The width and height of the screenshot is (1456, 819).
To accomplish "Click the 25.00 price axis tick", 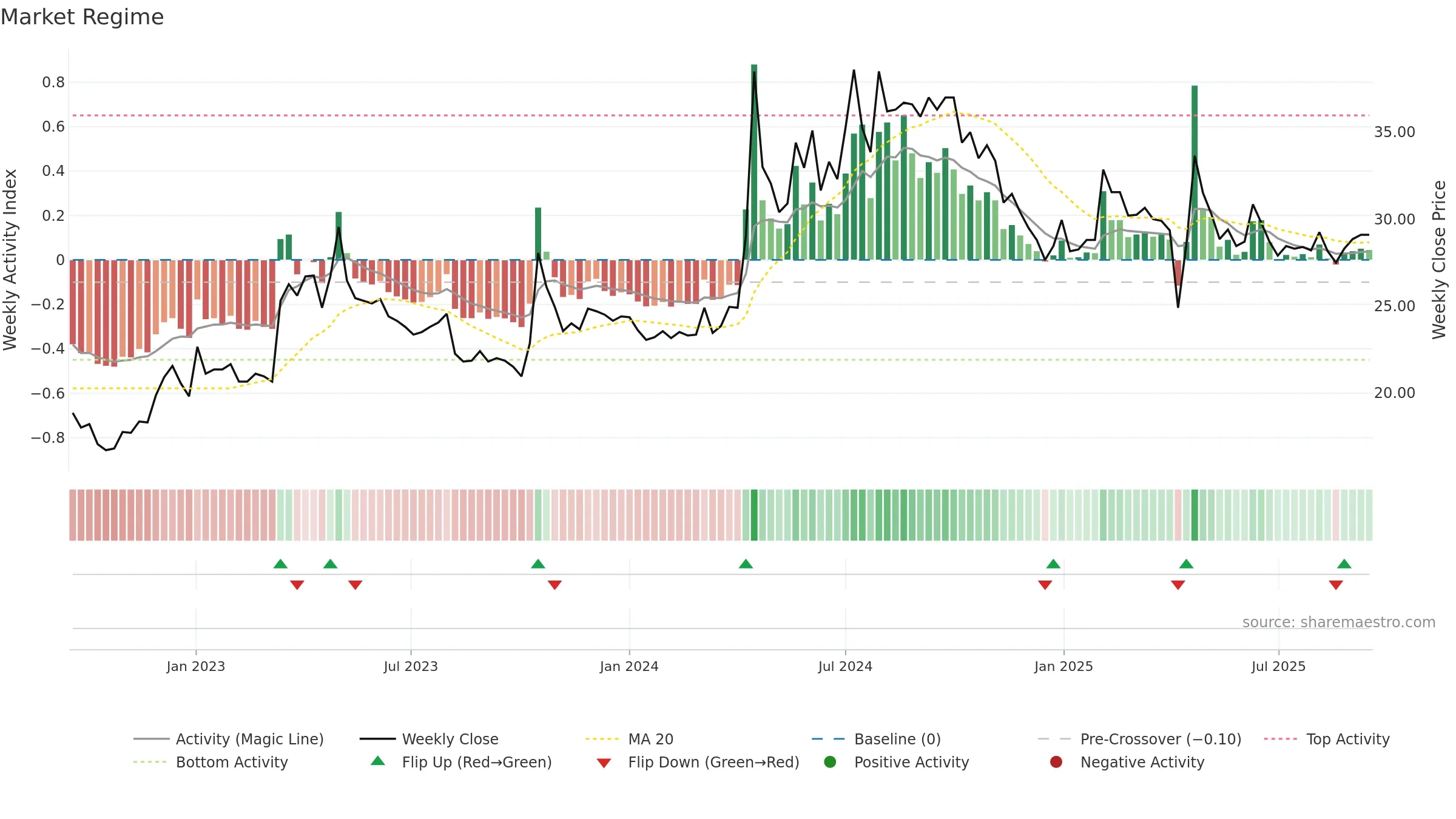I will 1395,306.
